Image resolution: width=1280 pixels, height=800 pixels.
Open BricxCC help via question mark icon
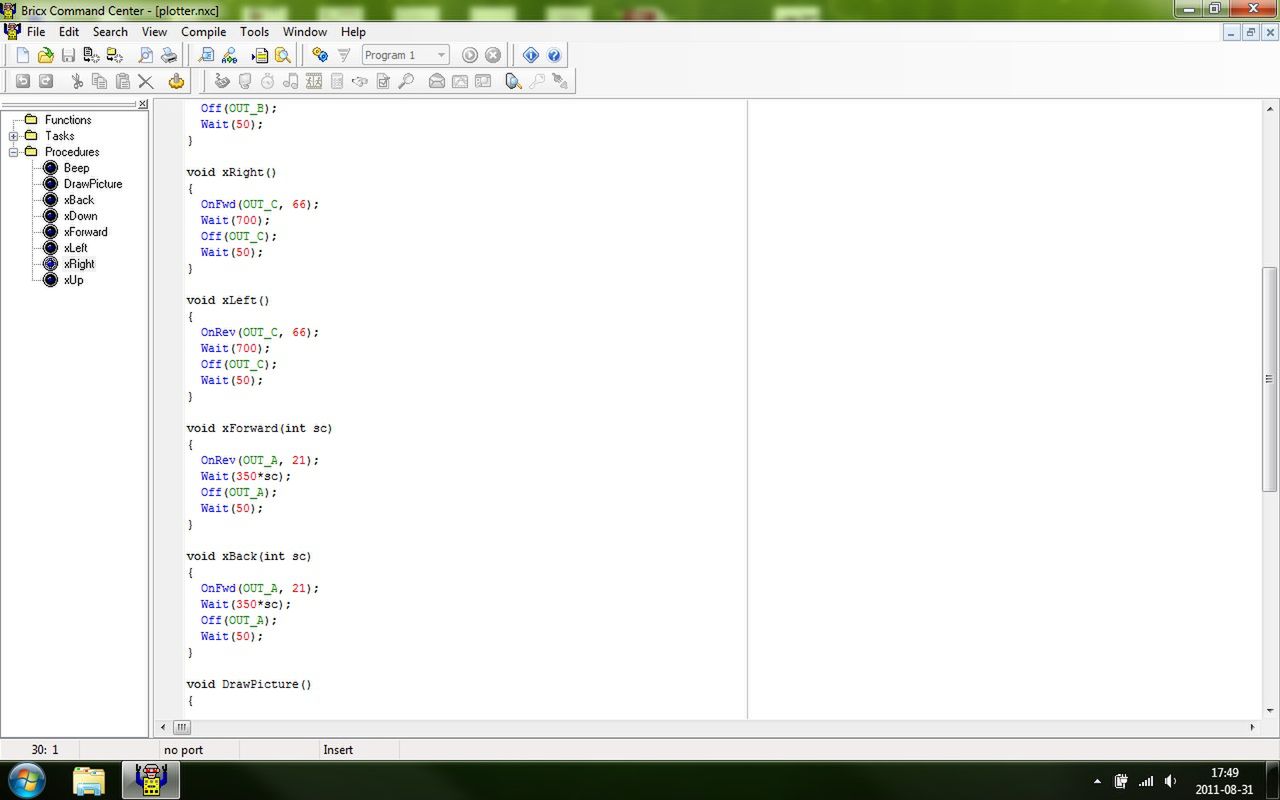[x=554, y=55]
